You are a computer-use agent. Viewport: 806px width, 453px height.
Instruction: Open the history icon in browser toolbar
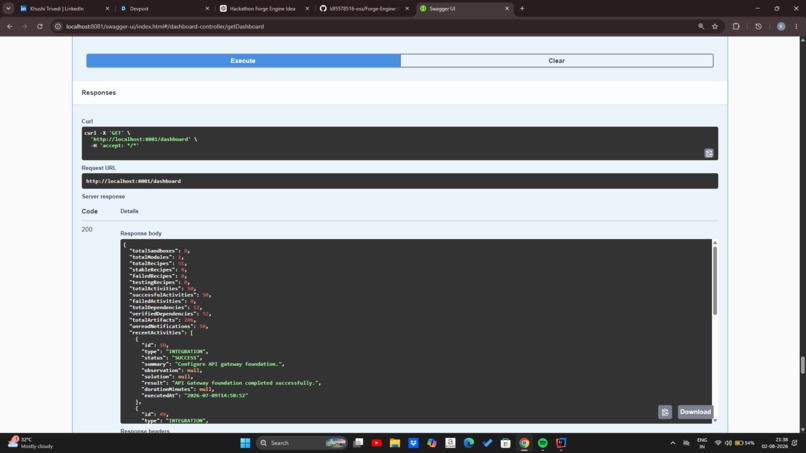pos(758,26)
